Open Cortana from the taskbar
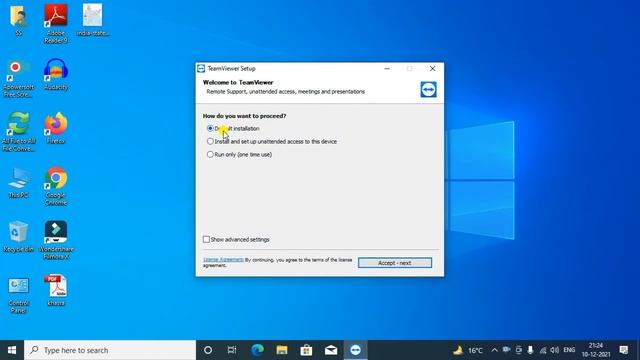Viewport: 640px width, 360px height. point(208,350)
